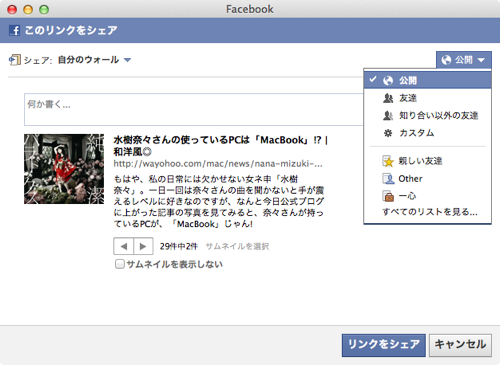Minimize the window with yellow button
The height and width of the screenshot is (365, 500).
click(x=28, y=9)
